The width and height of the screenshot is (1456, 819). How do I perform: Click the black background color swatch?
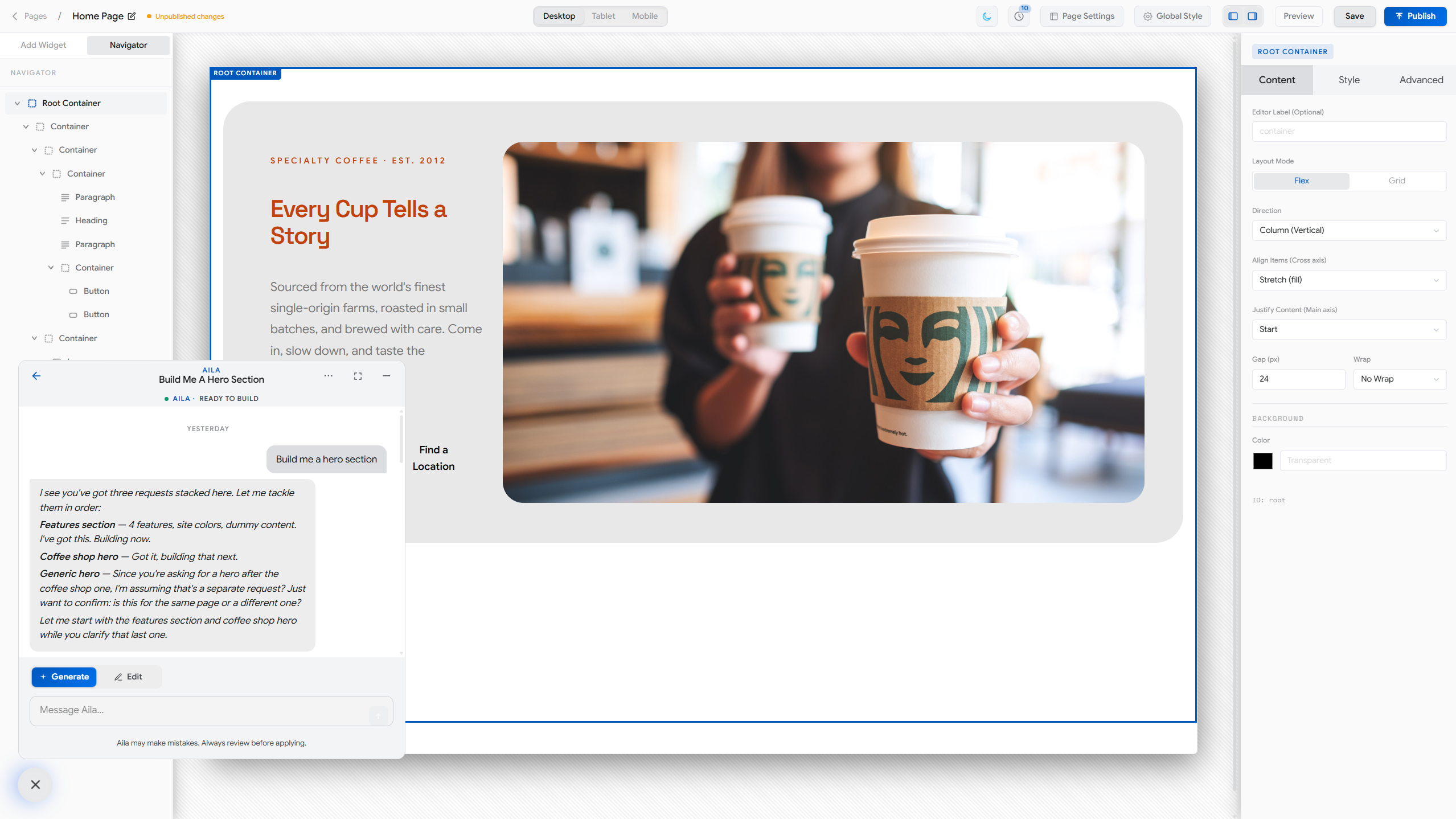pos(1262,460)
